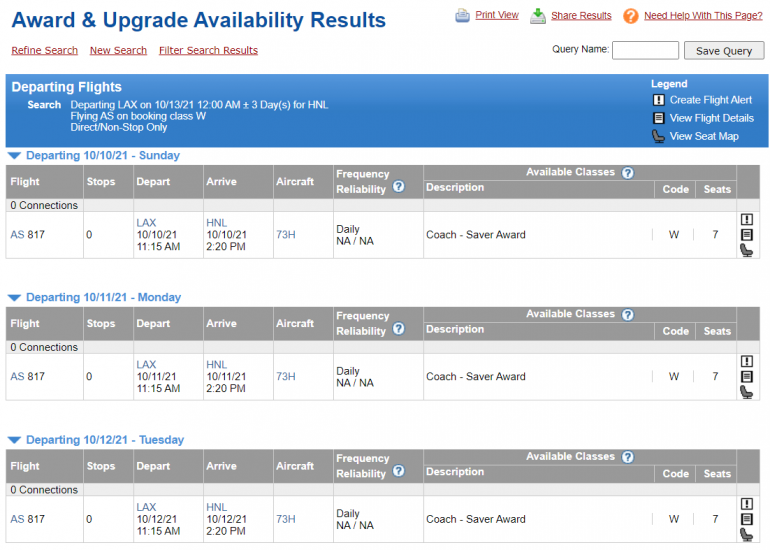Create flight alert for 10/11/21 flight

point(746,362)
